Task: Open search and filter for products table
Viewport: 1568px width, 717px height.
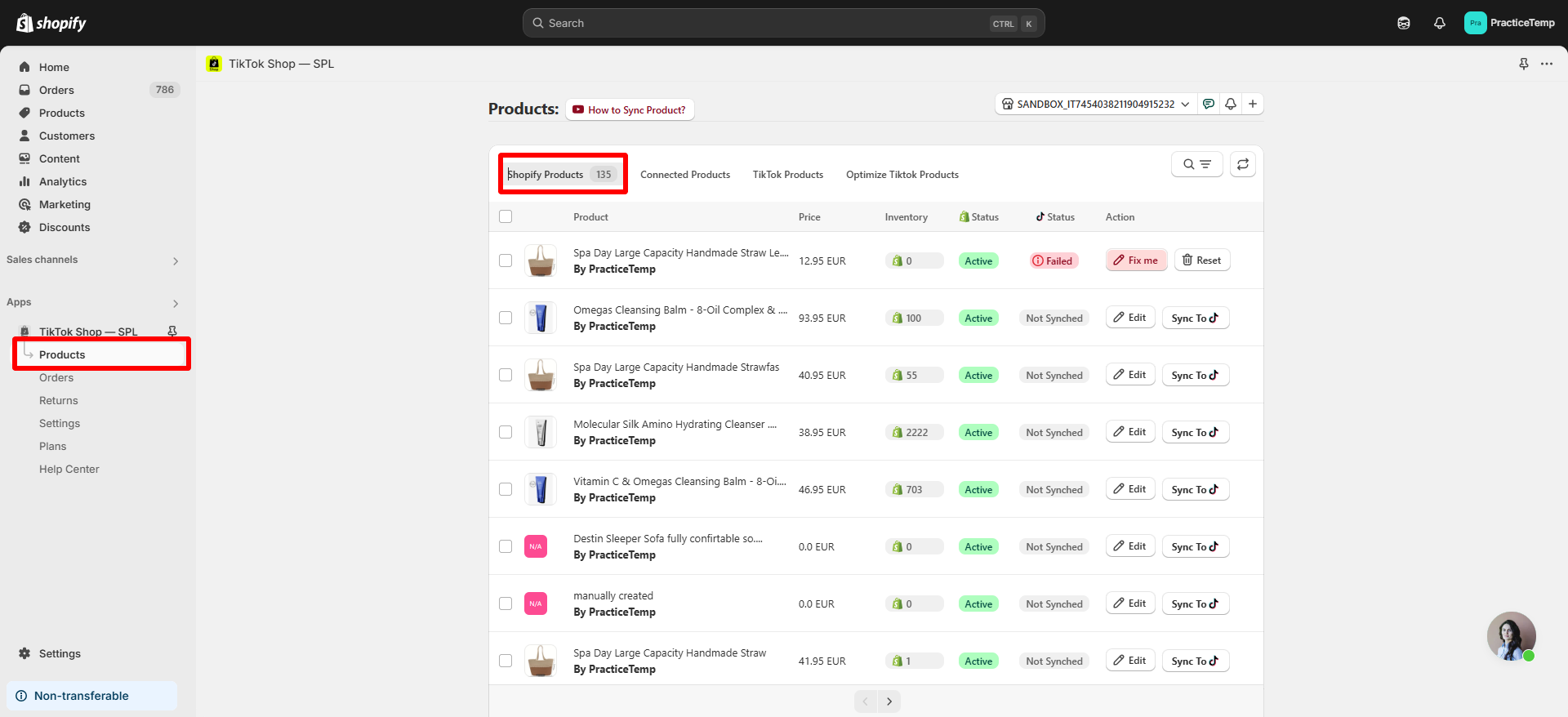Action: coord(1197,164)
